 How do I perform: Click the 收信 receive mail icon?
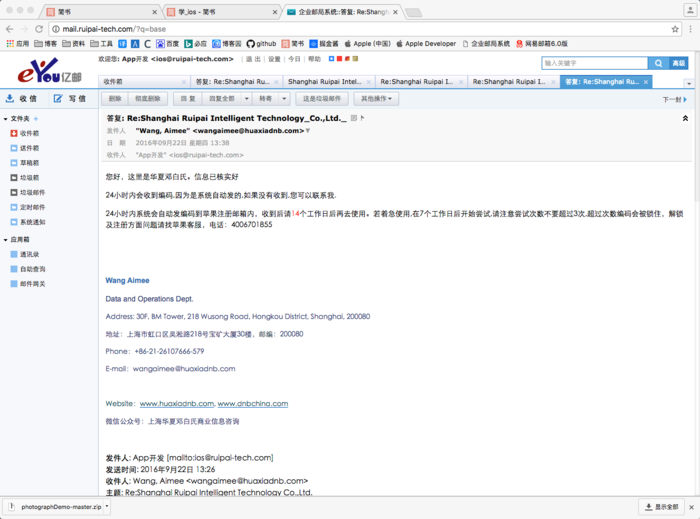pyautogui.click(x=10, y=99)
